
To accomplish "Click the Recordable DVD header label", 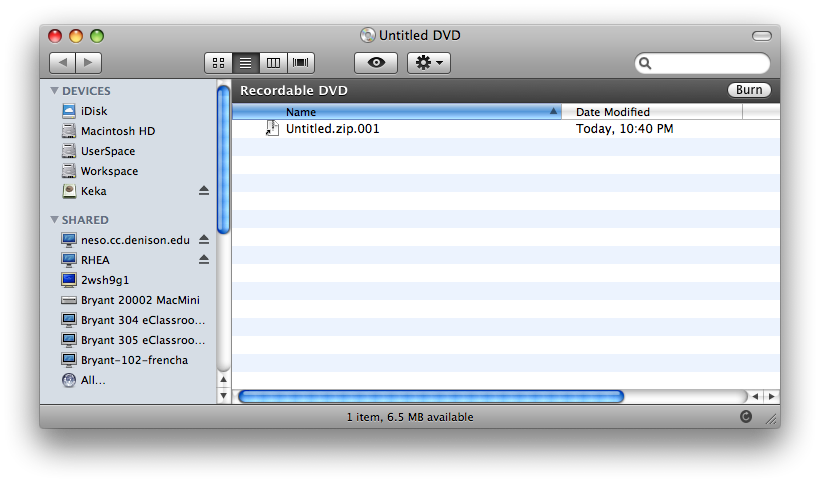I will [x=294, y=90].
